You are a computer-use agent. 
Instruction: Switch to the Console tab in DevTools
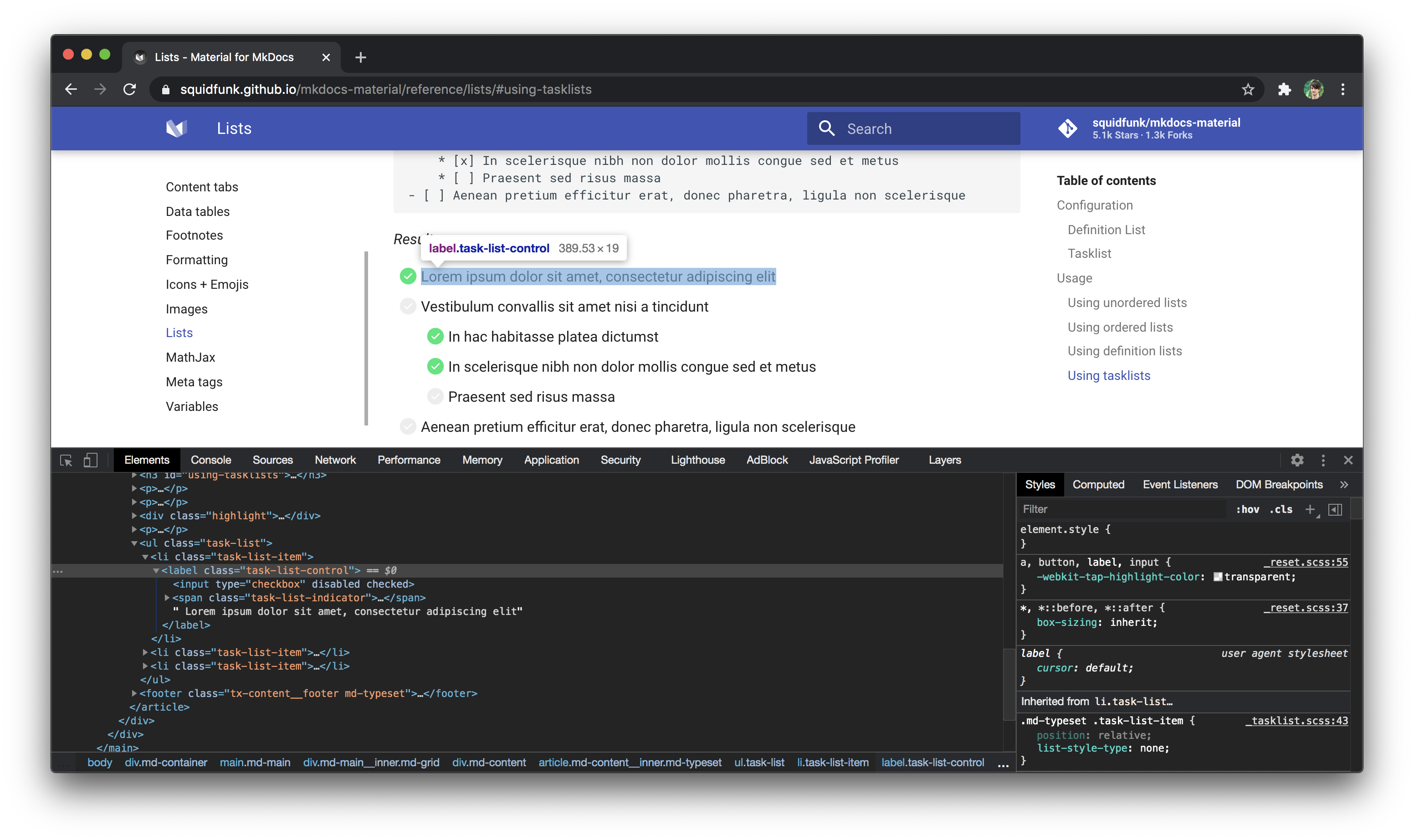pyautogui.click(x=210, y=460)
